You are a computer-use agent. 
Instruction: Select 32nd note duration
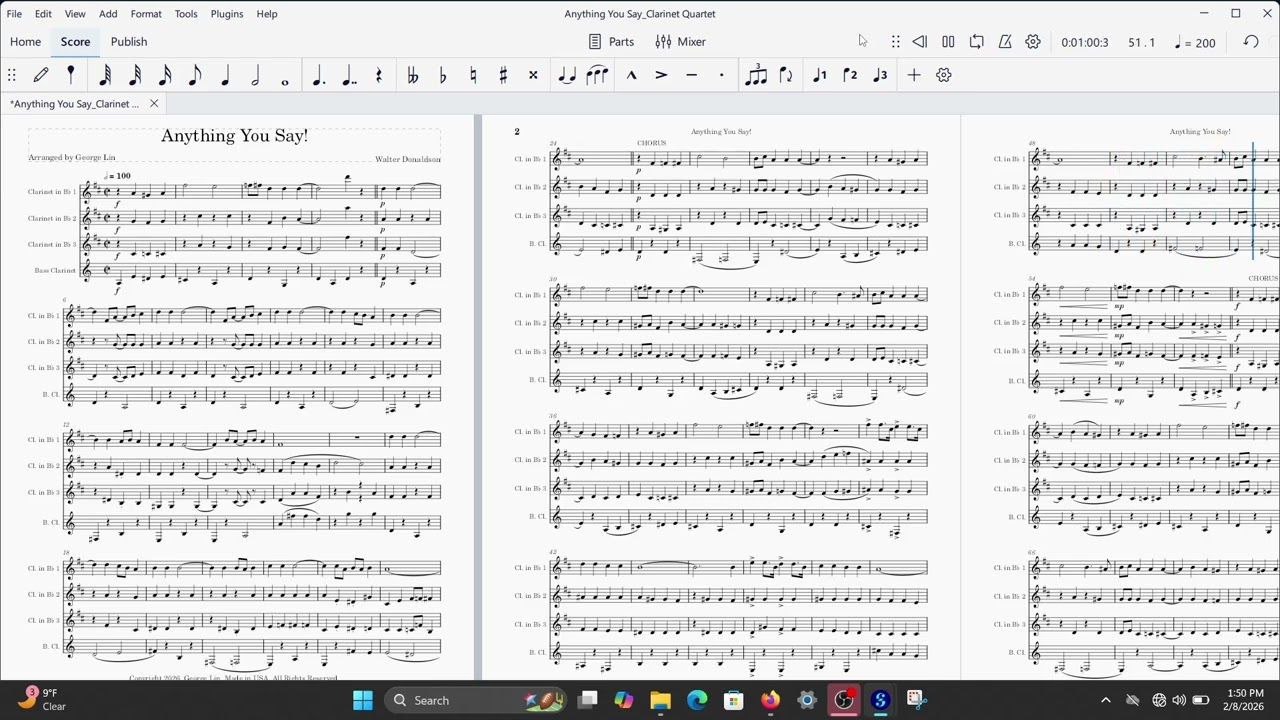tap(135, 75)
